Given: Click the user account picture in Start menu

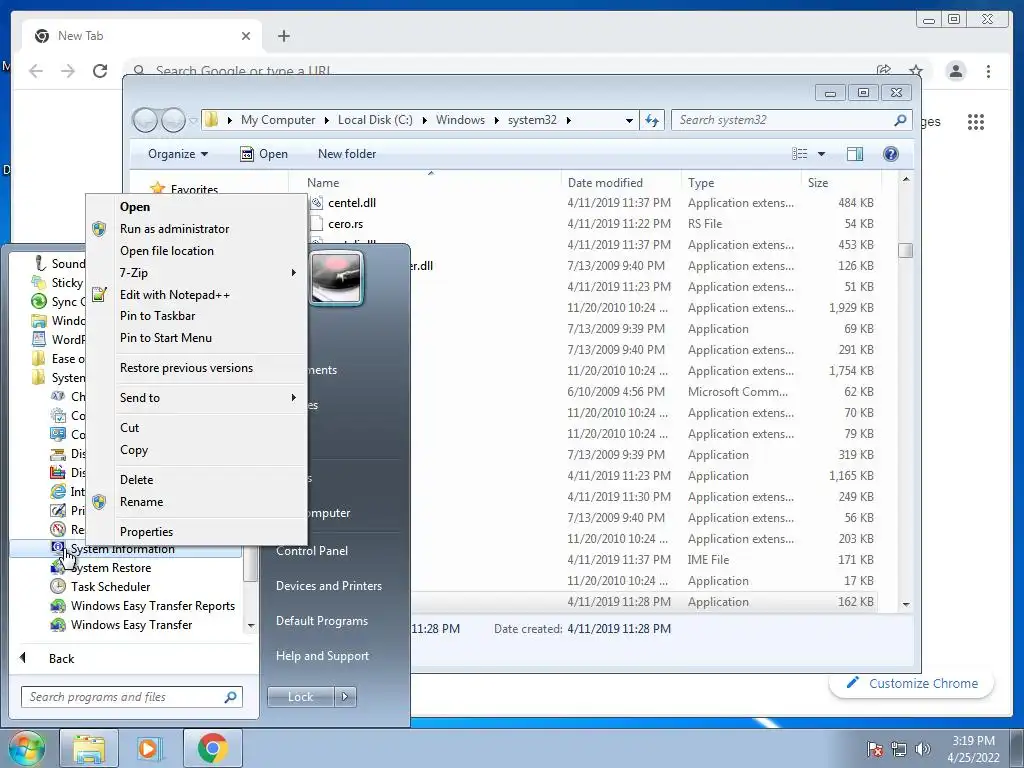Looking at the screenshot, I should (x=336, y=279).
